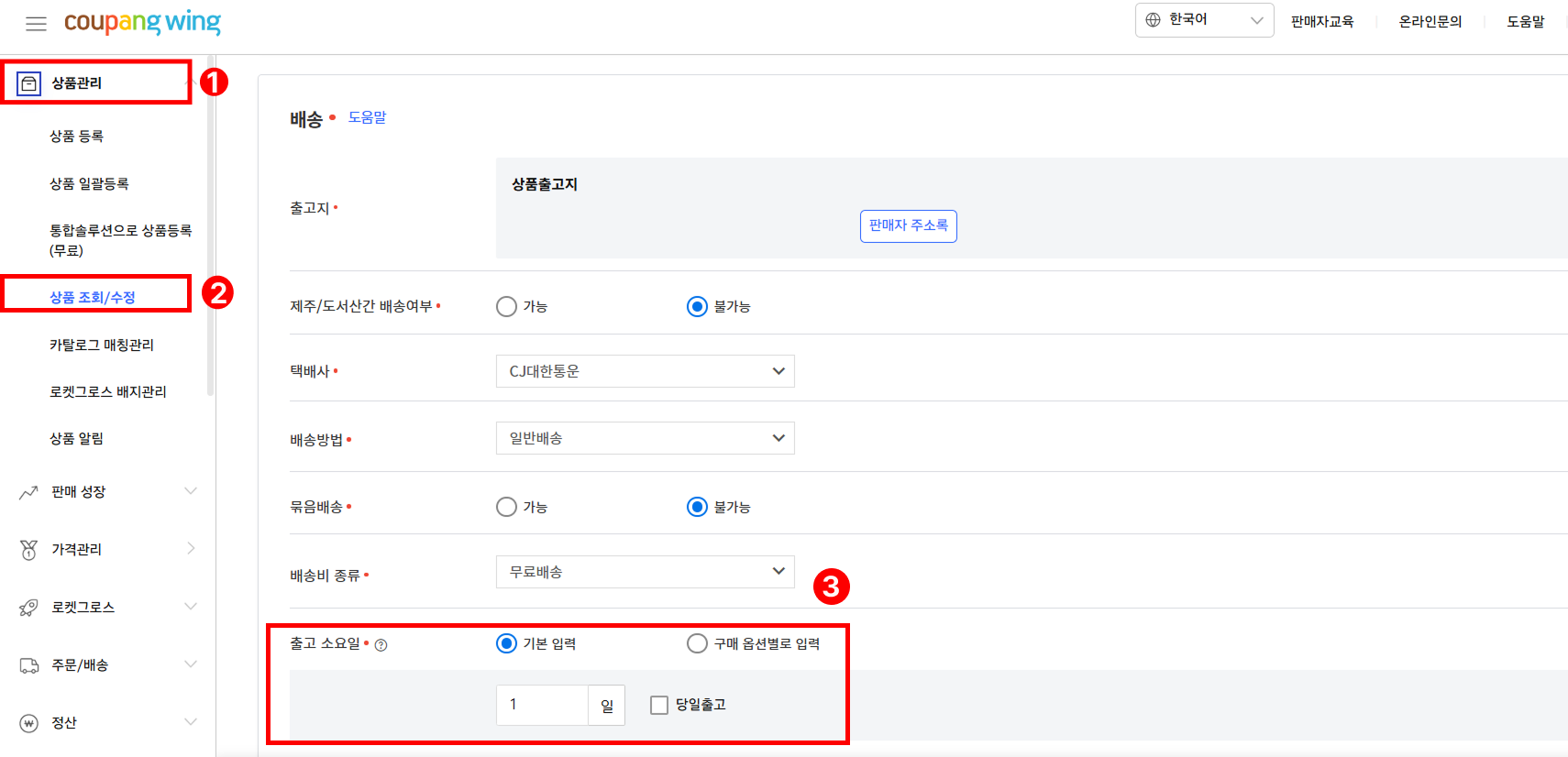The height and width of the screenshot is (757, 1568).
Task: Expand the 주문/배송 menu chevron
Action: 191,664
